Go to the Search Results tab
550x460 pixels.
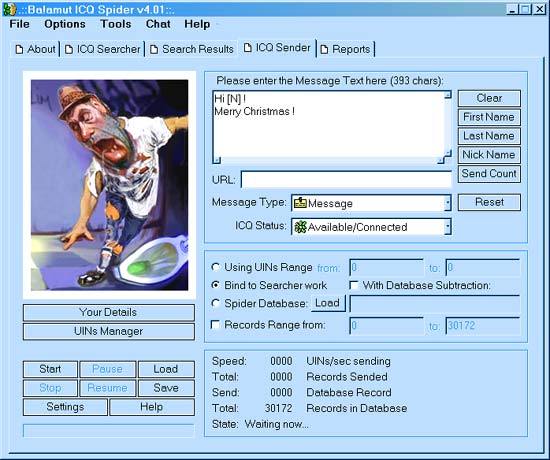(x=192, y=49)
